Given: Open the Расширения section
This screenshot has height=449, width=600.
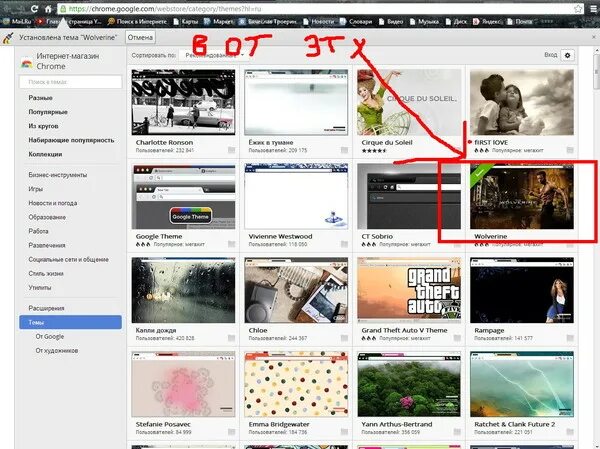Looking at the screenshot, I should pyautogui.click(x=46, y=308).
